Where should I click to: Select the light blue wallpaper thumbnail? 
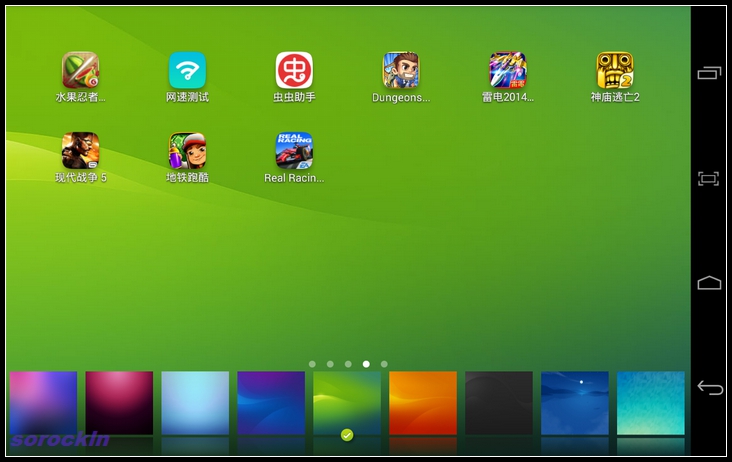[195, 403]
